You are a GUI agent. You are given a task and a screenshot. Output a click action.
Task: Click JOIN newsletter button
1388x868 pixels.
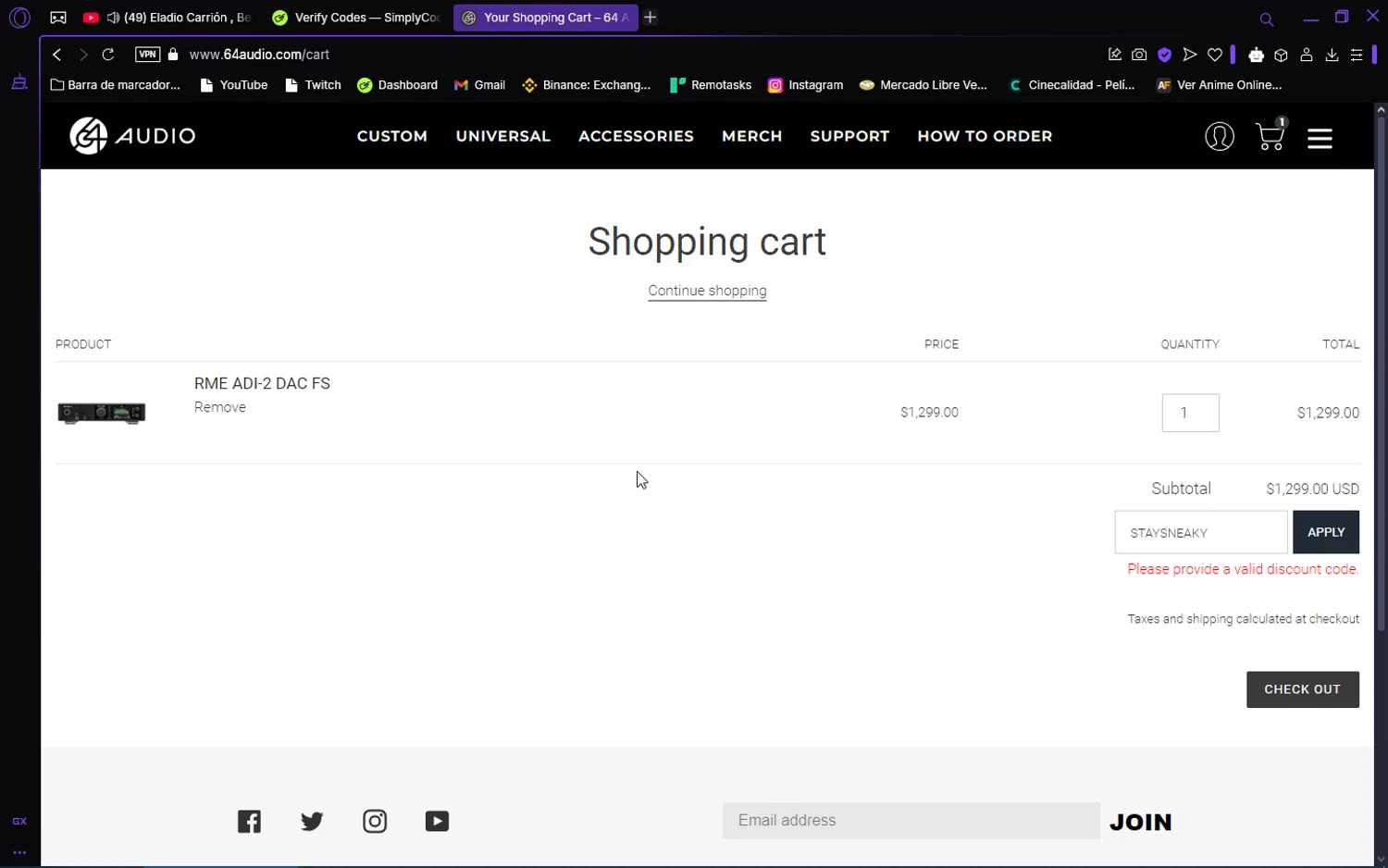click(1140, 822)
